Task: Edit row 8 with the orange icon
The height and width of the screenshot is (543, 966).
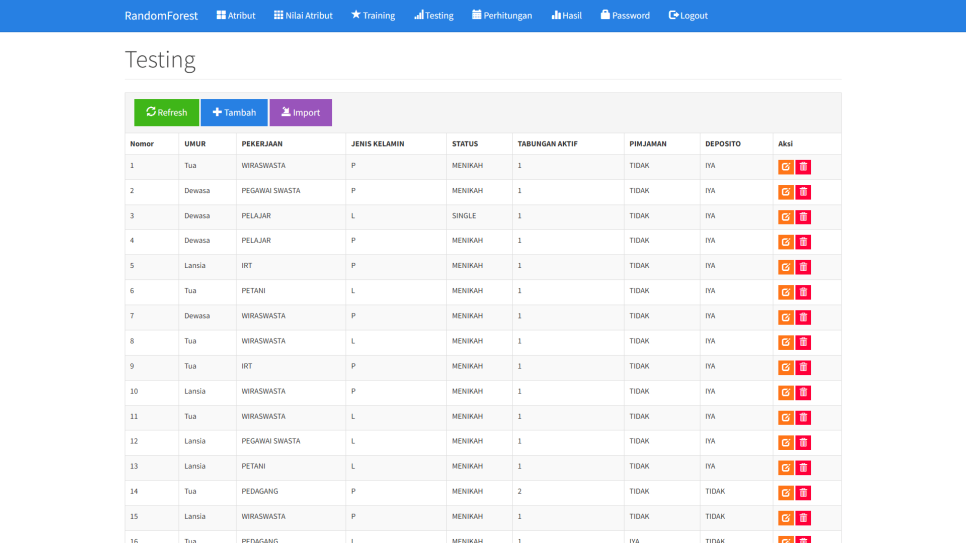Action: (x=786, y=342)
